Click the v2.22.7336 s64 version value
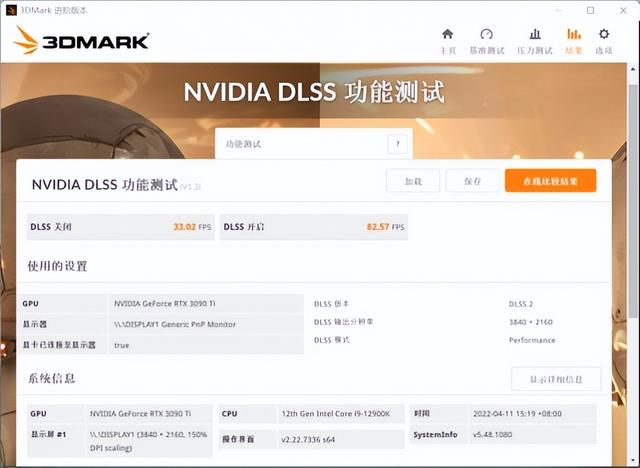640x468 pixels. coord(308,439)
